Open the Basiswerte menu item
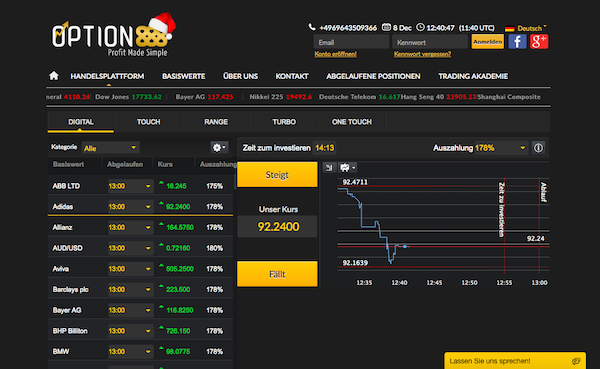Viewport: 600px width, 369px height. 184,76
